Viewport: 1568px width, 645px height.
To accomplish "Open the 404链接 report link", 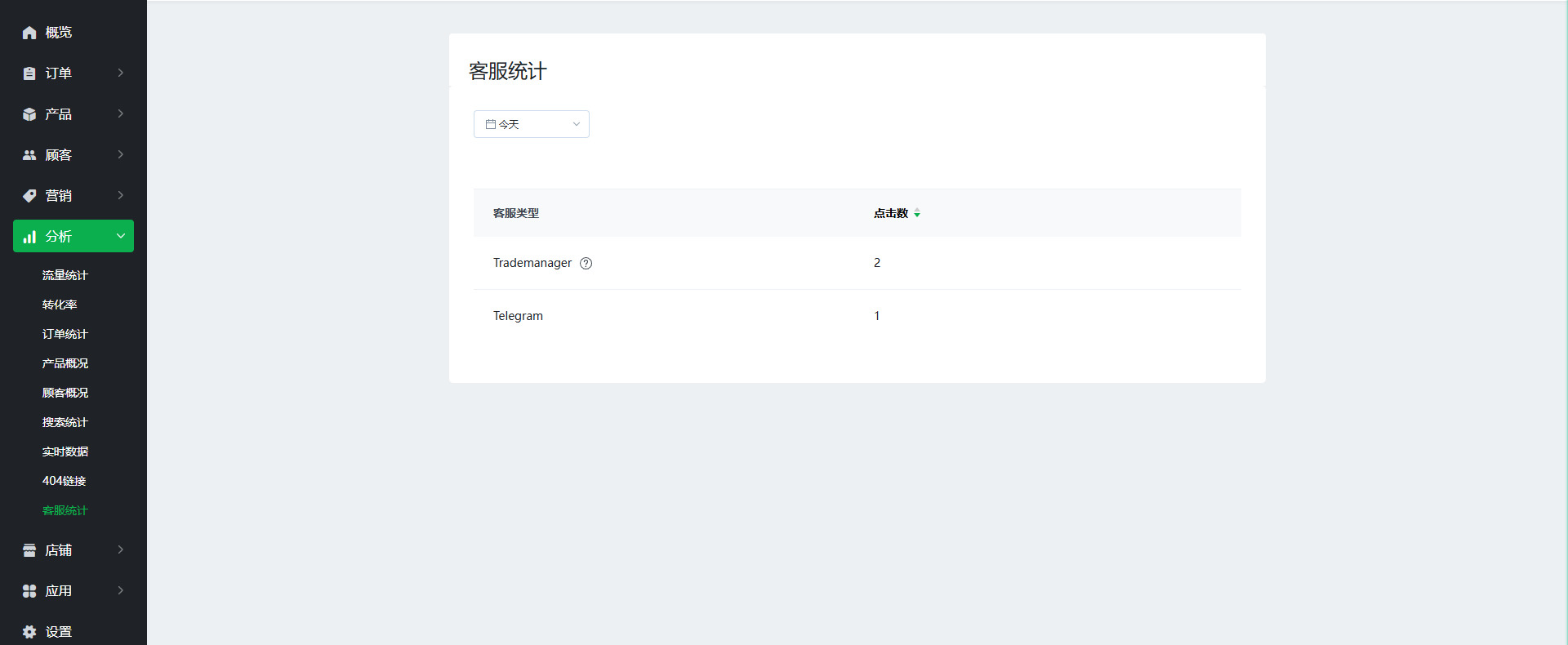I will click(64, 481).
